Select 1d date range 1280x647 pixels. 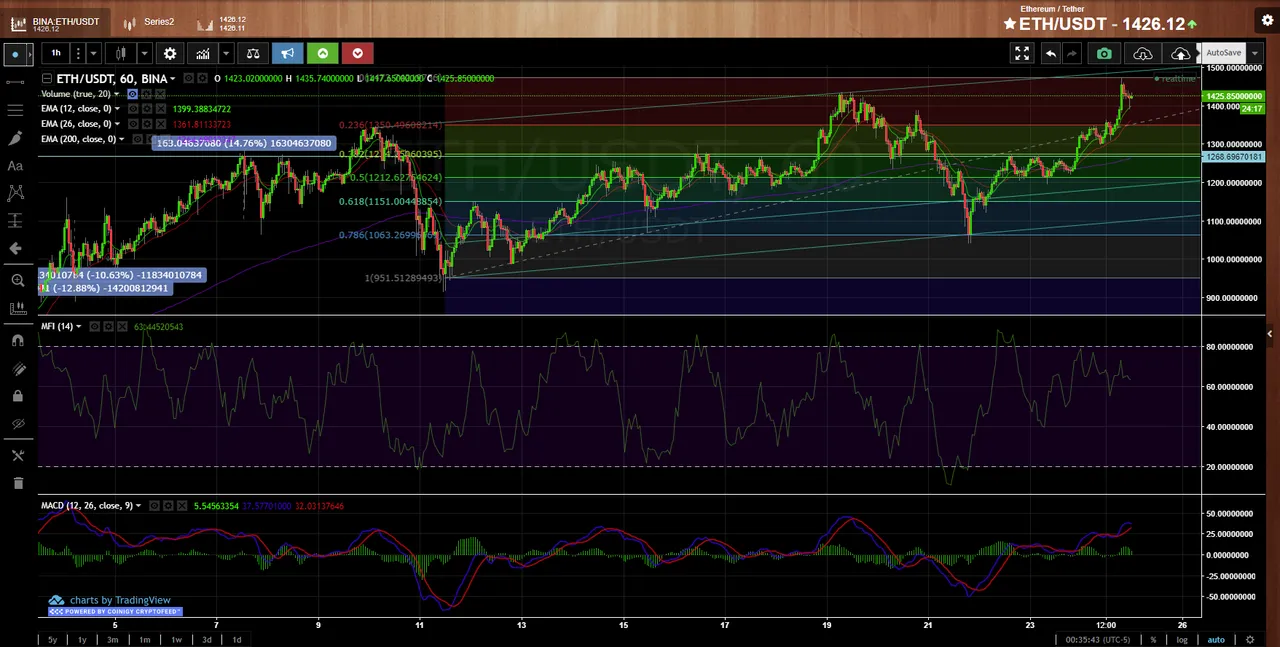[x=237, y=639]
